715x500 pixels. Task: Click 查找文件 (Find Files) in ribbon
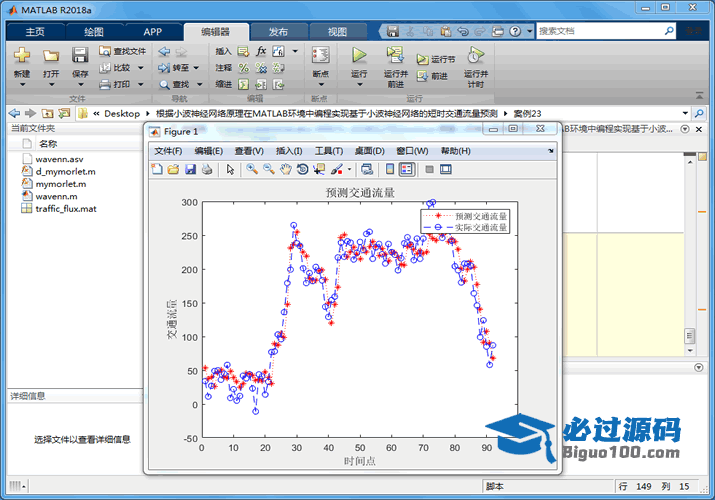(x=123, y=51)
